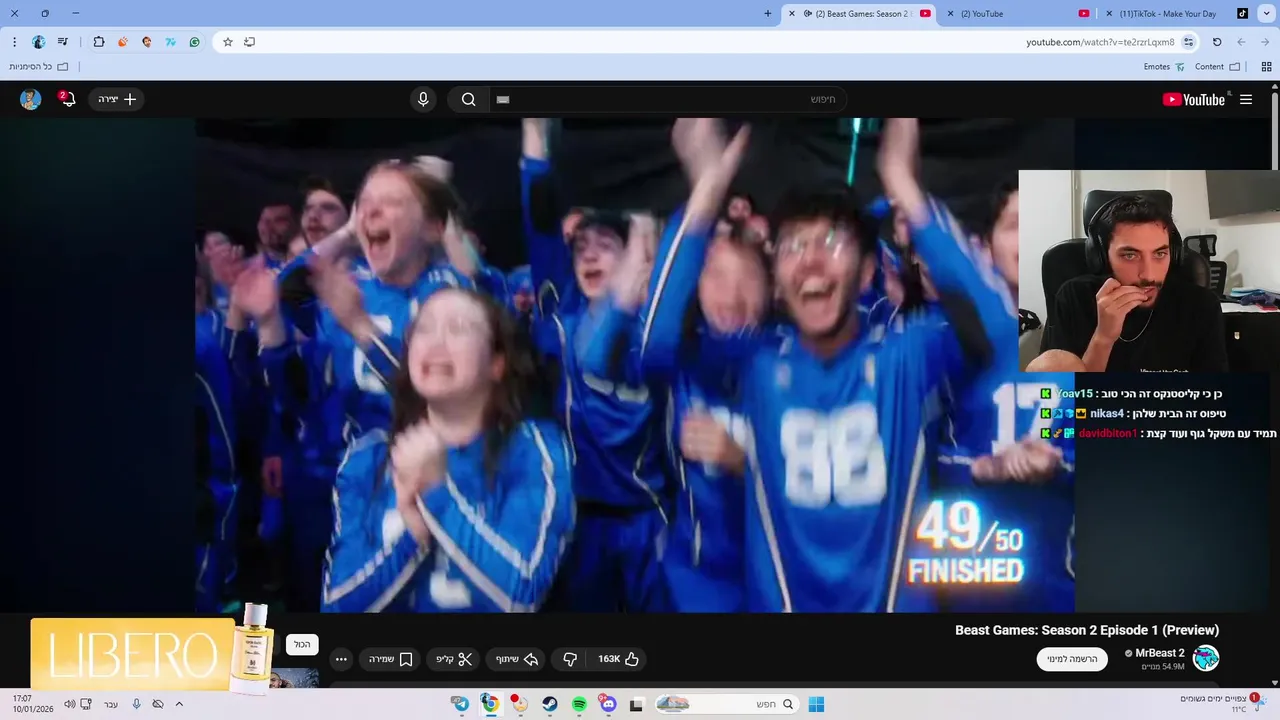Click the Grammarly extension icon
This screenshot has width=1280, height=720.
point(195,42)
